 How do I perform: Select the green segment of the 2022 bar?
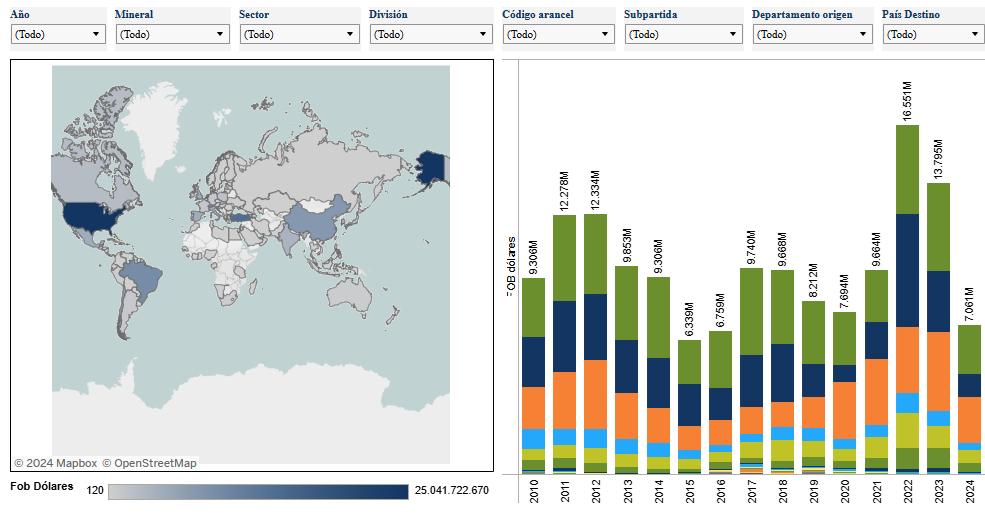click(x=907, y=168)
